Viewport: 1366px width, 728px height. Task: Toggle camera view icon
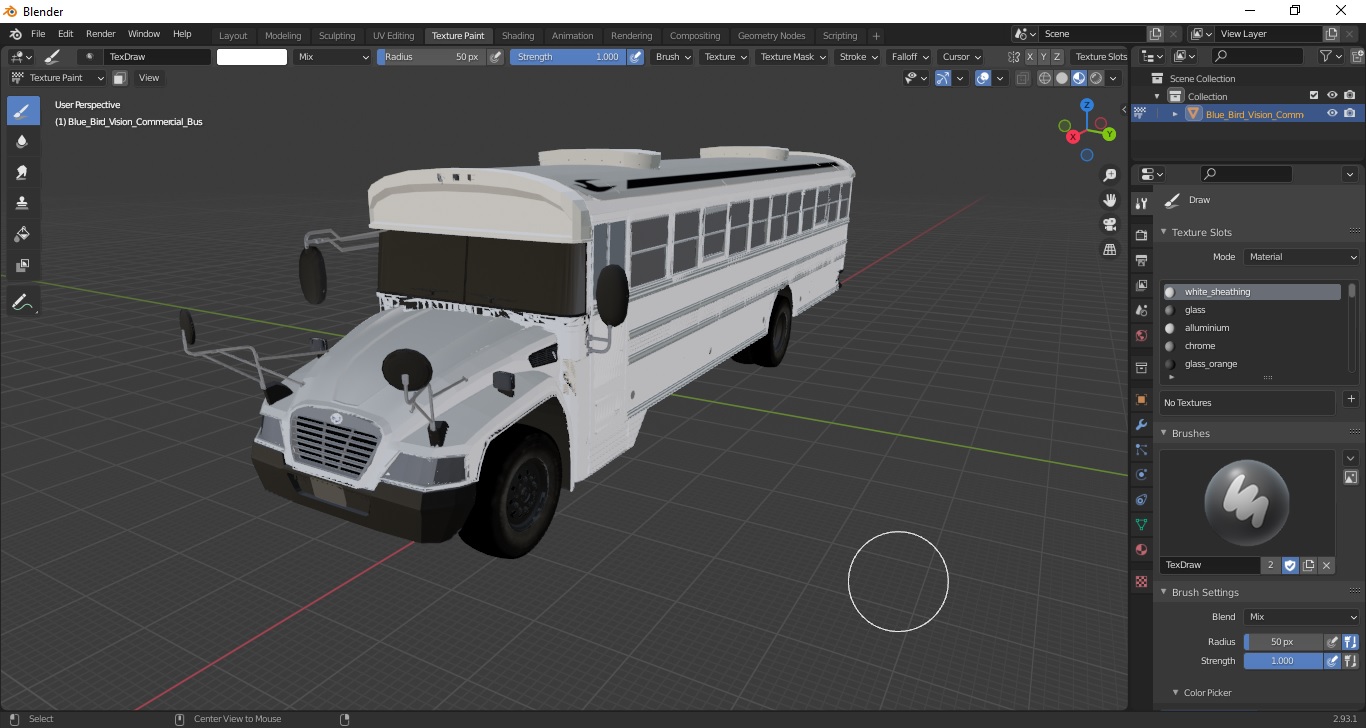coord(1109,224)
